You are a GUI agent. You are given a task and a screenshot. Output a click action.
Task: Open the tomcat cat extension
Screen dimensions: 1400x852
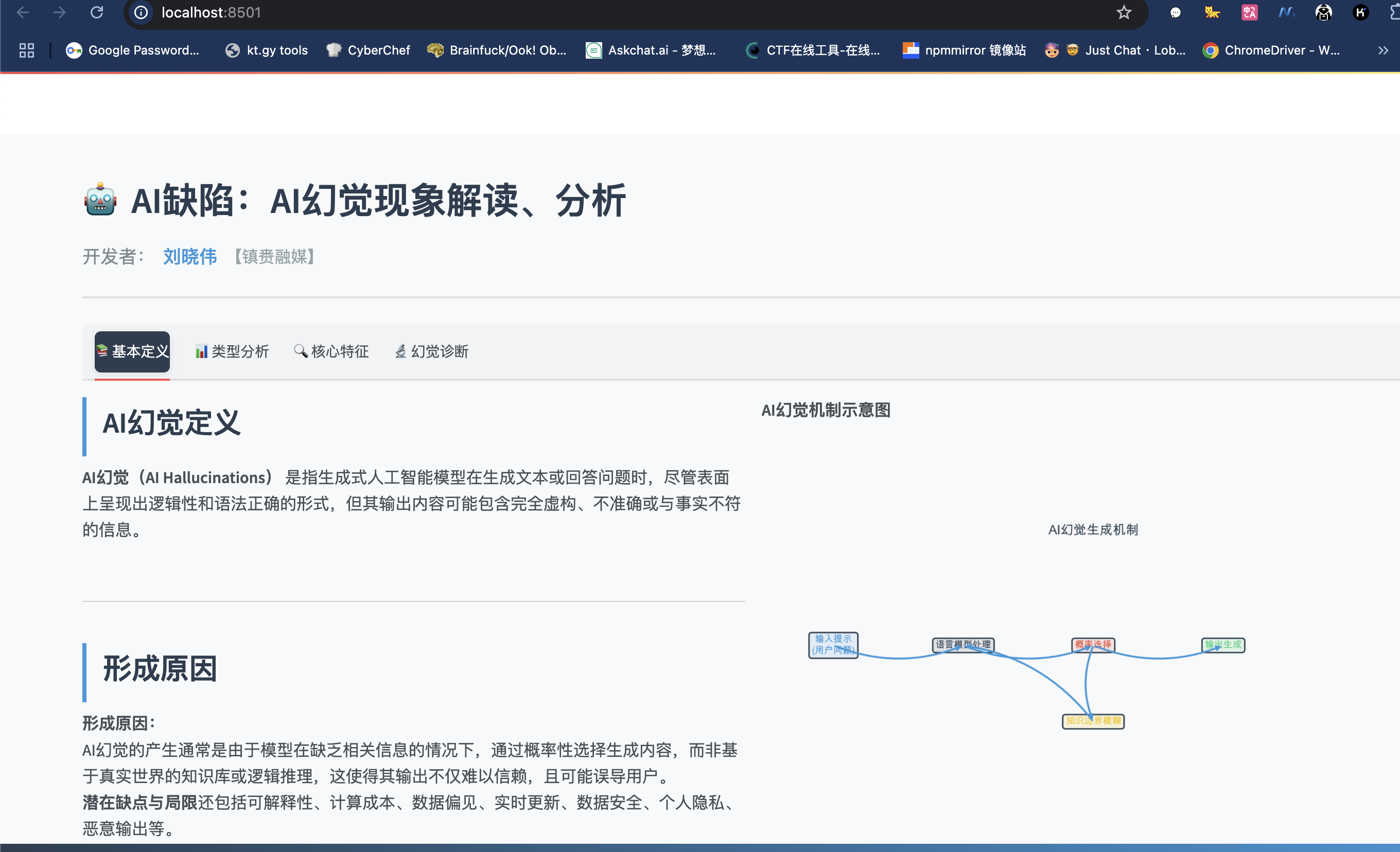(1212, 12)
